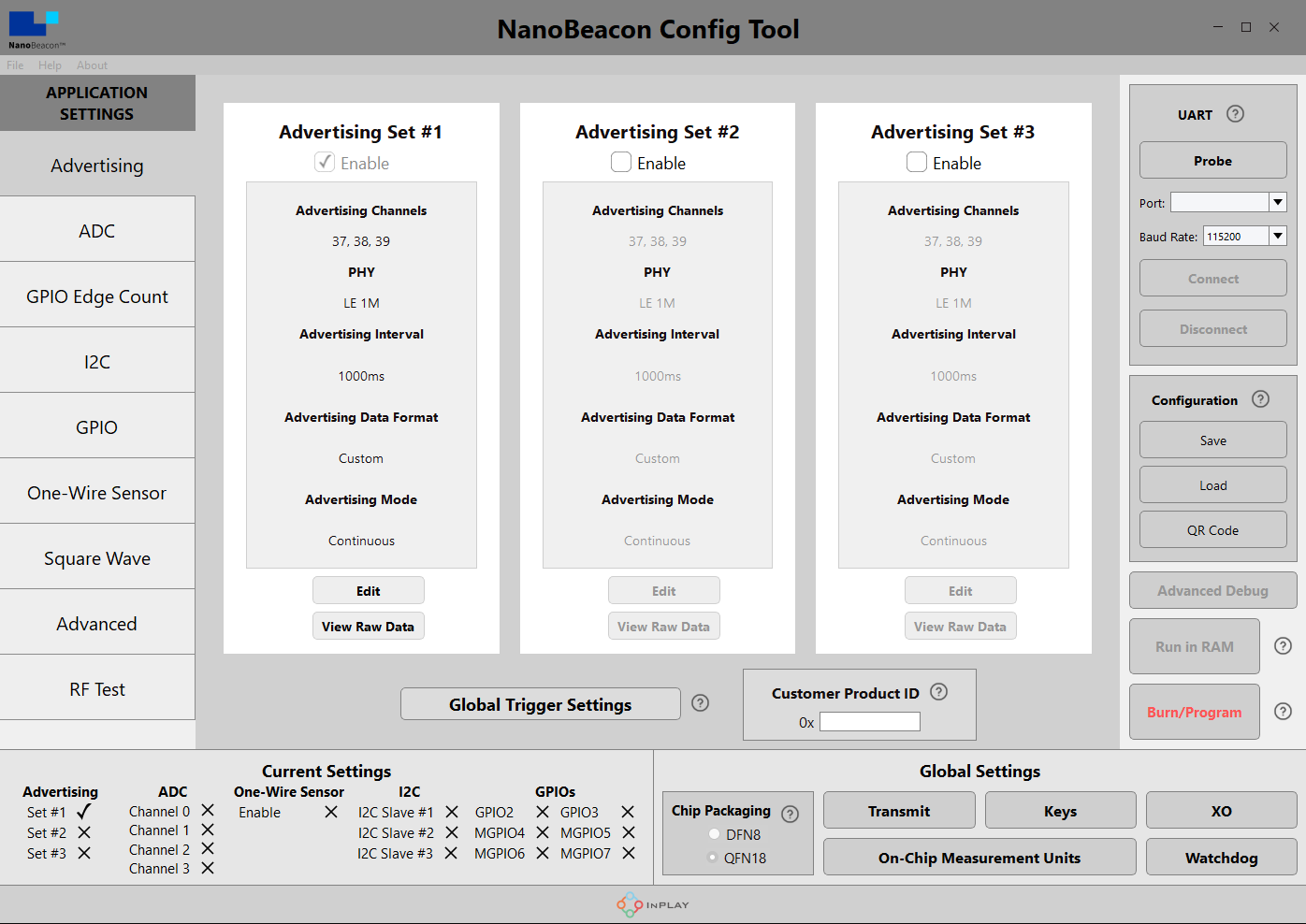Switch to the GPIO Edge Count tab
The image size is (1306, 924).
click(97, 296)
